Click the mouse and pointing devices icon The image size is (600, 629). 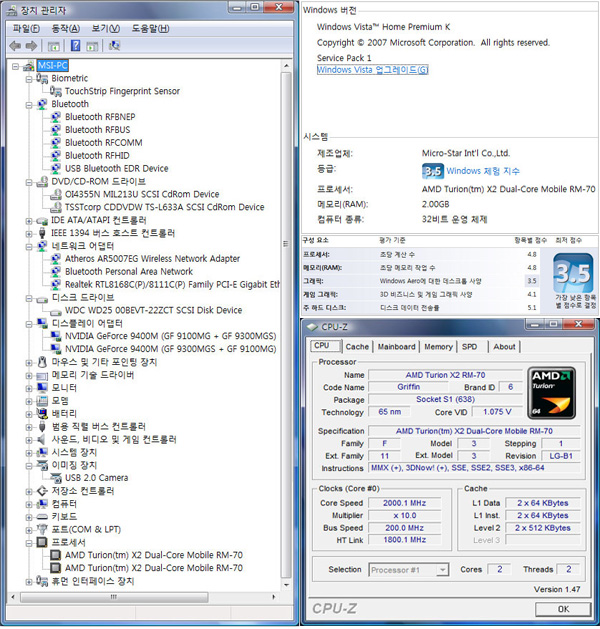pyautogui.click(x=42, y=362)
